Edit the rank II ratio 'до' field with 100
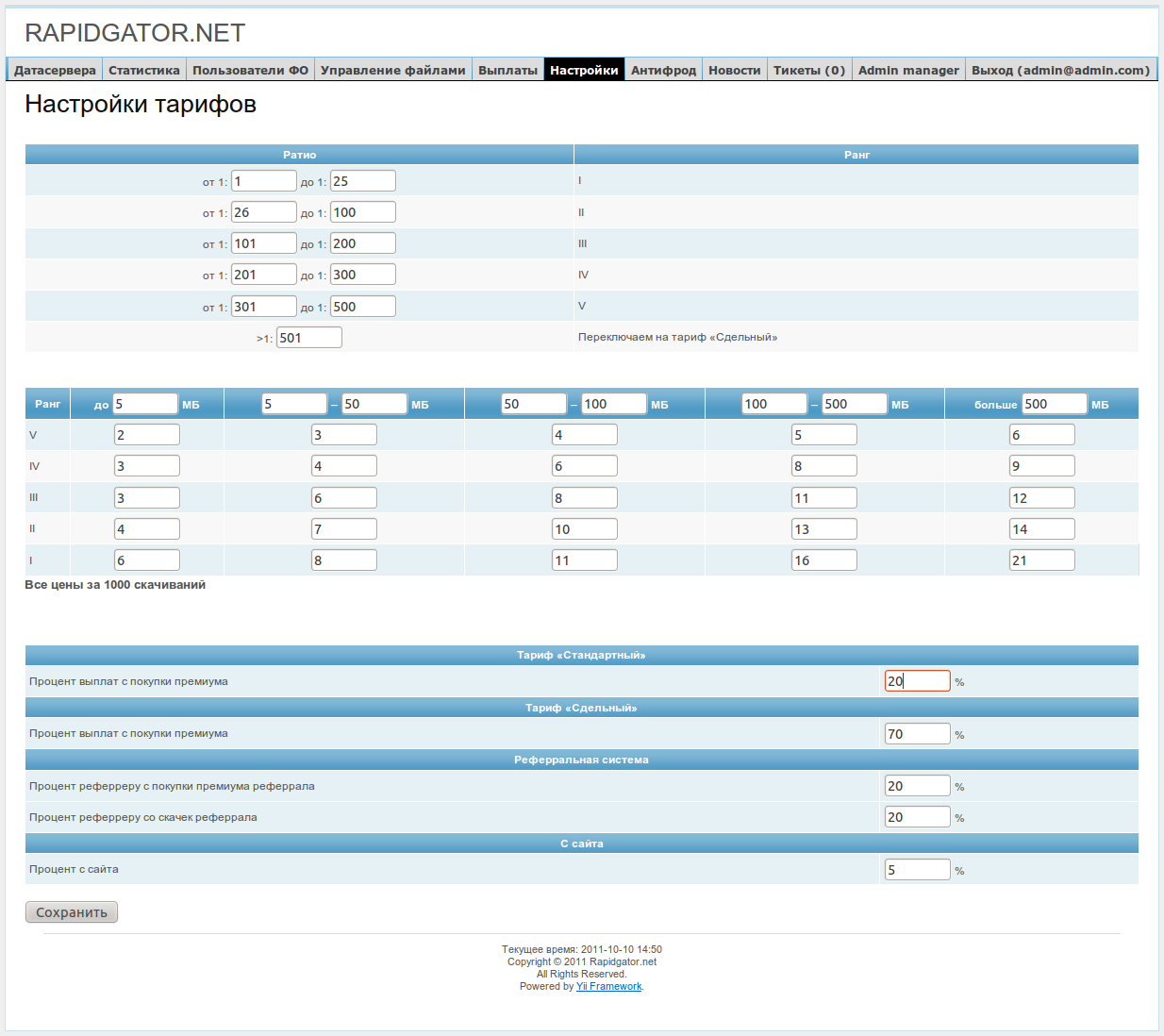 tap(363, 212)
